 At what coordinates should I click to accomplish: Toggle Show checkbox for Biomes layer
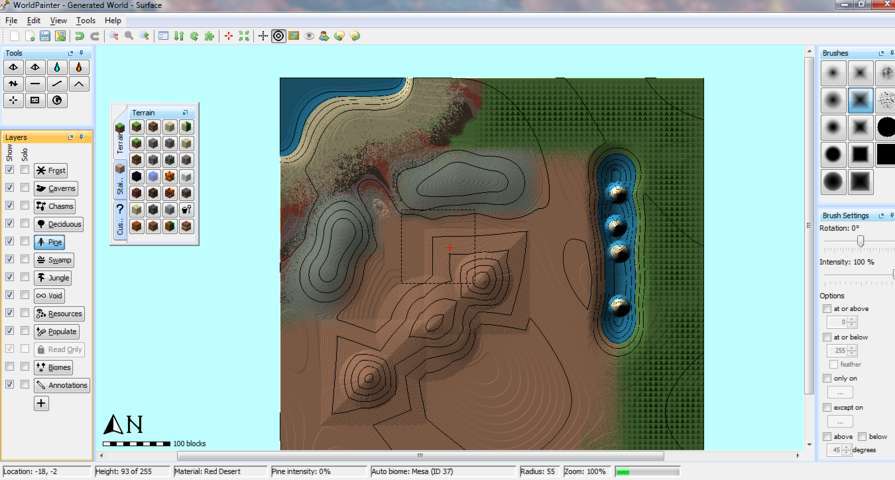(10, 367)
